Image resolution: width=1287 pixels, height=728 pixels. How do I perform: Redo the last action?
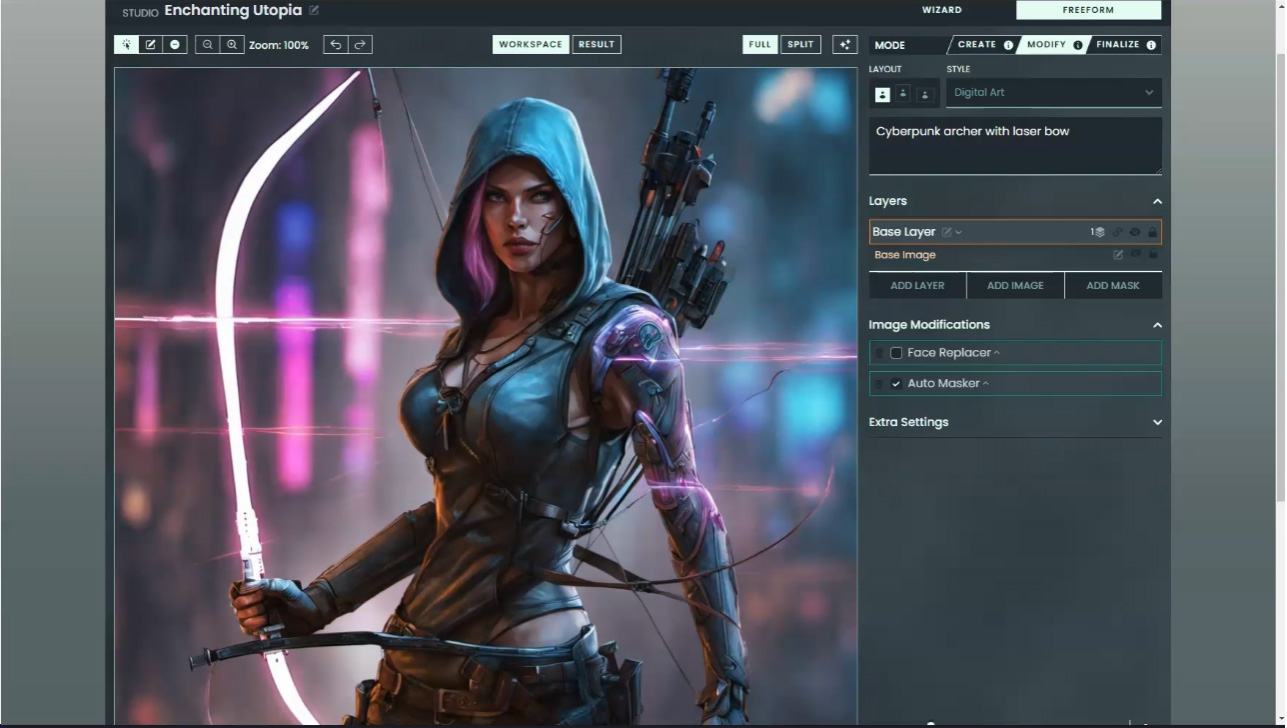(x=360, y=45)
